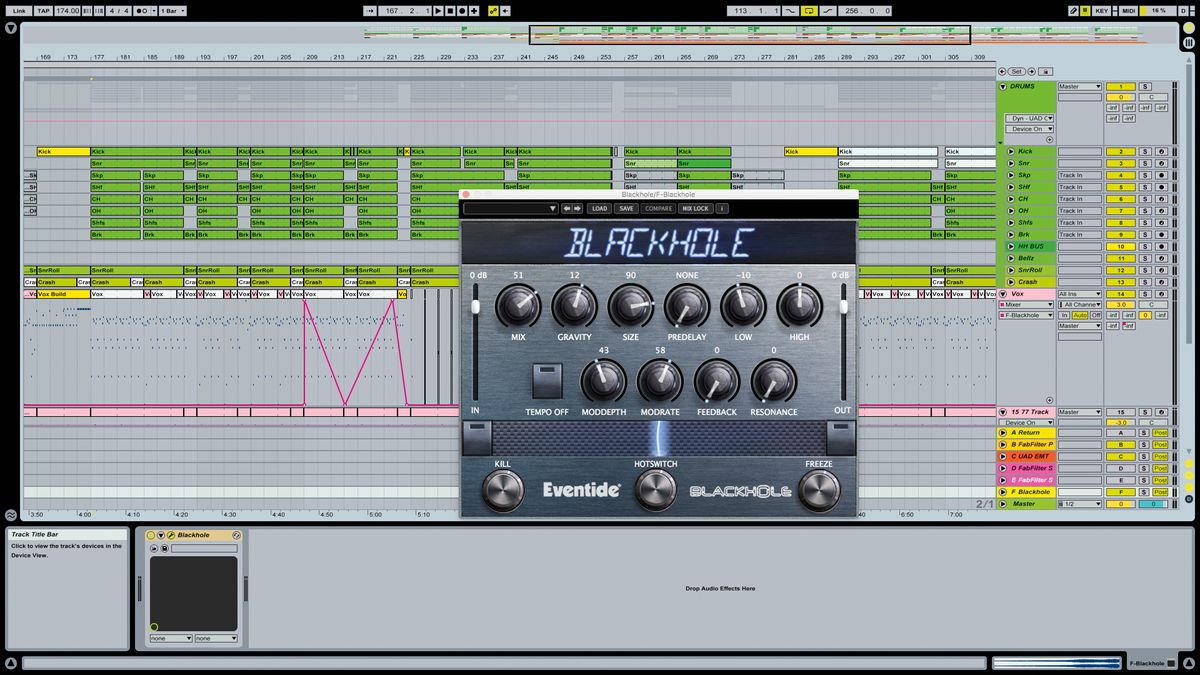Open the Master output routing dropdown on DRUMS
The image size is (1200, 675).
(1080, 87)
